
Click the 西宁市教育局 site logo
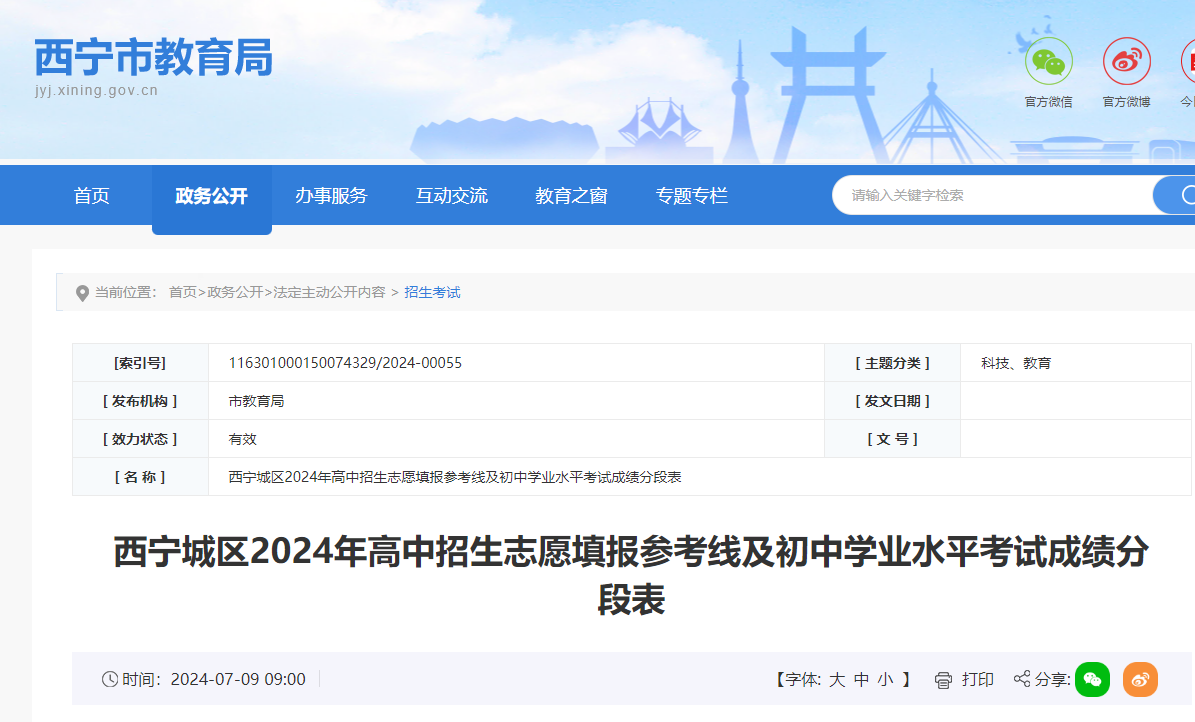[x=153, y=58]
